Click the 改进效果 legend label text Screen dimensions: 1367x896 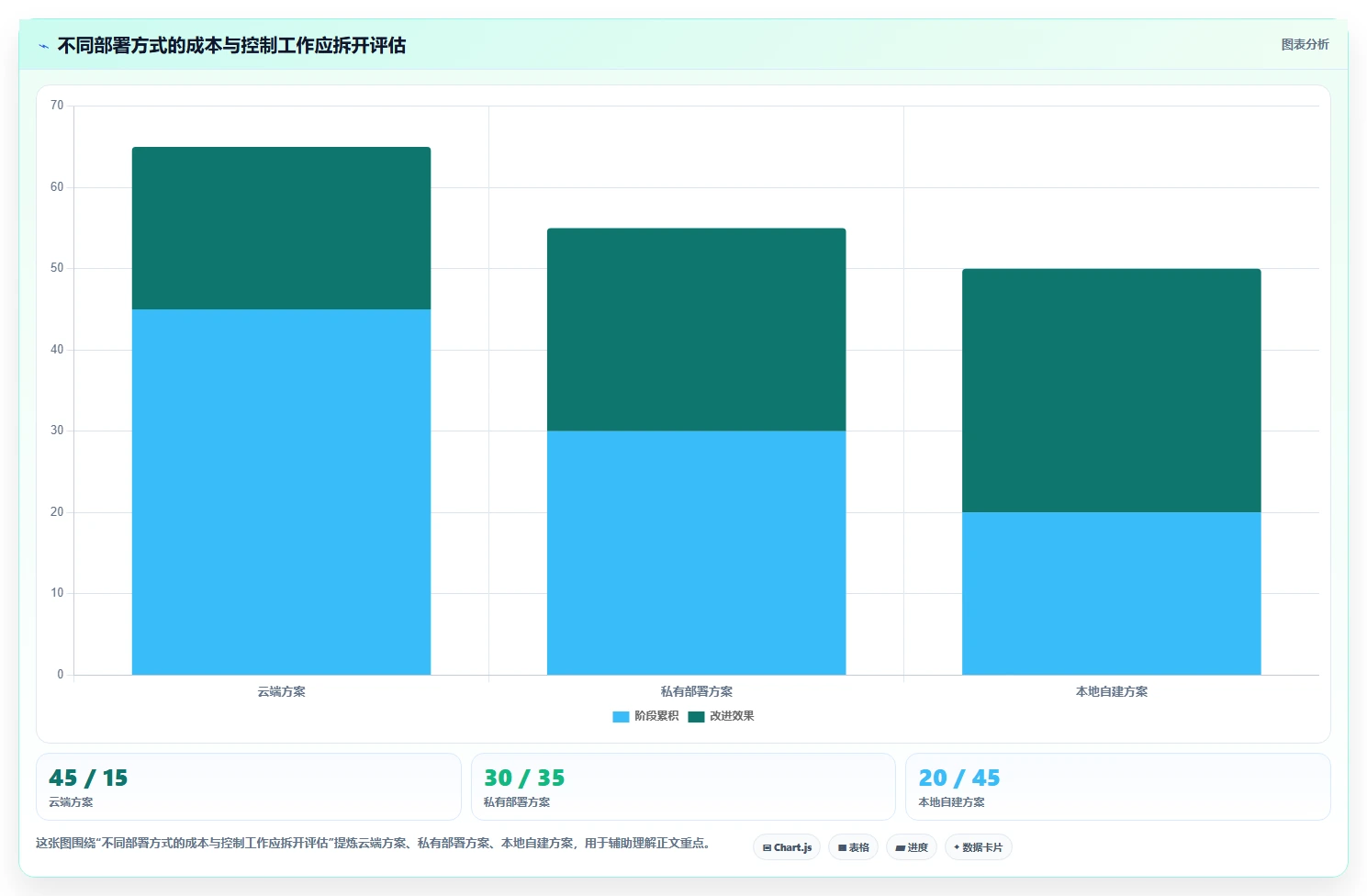point(732,716)
